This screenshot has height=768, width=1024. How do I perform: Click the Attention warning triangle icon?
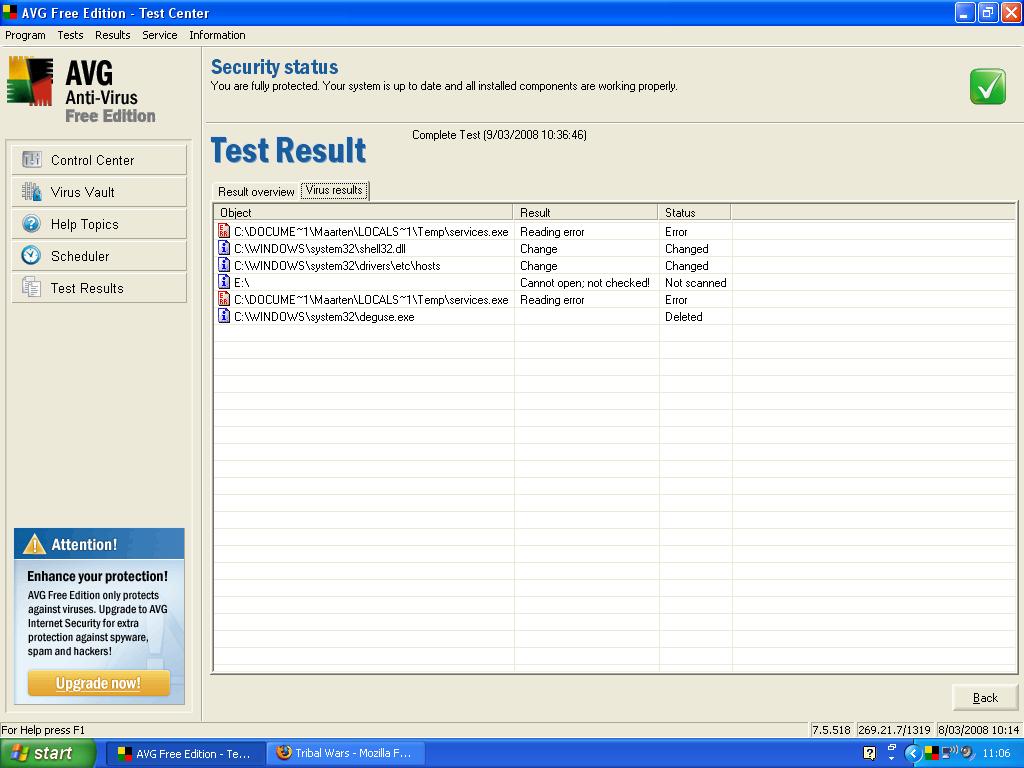(34, 544)
